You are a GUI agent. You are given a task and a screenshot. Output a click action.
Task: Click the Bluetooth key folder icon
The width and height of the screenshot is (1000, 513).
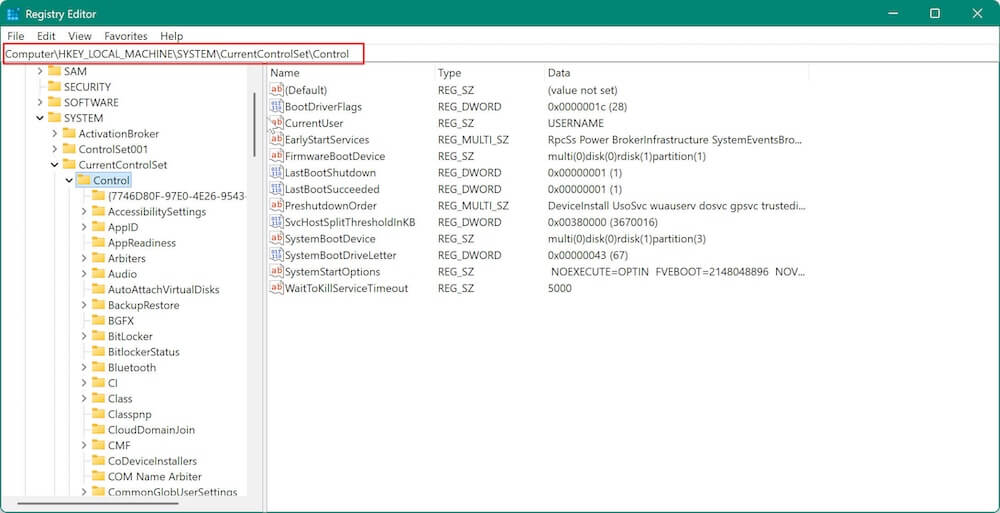(x=98, y=368)
